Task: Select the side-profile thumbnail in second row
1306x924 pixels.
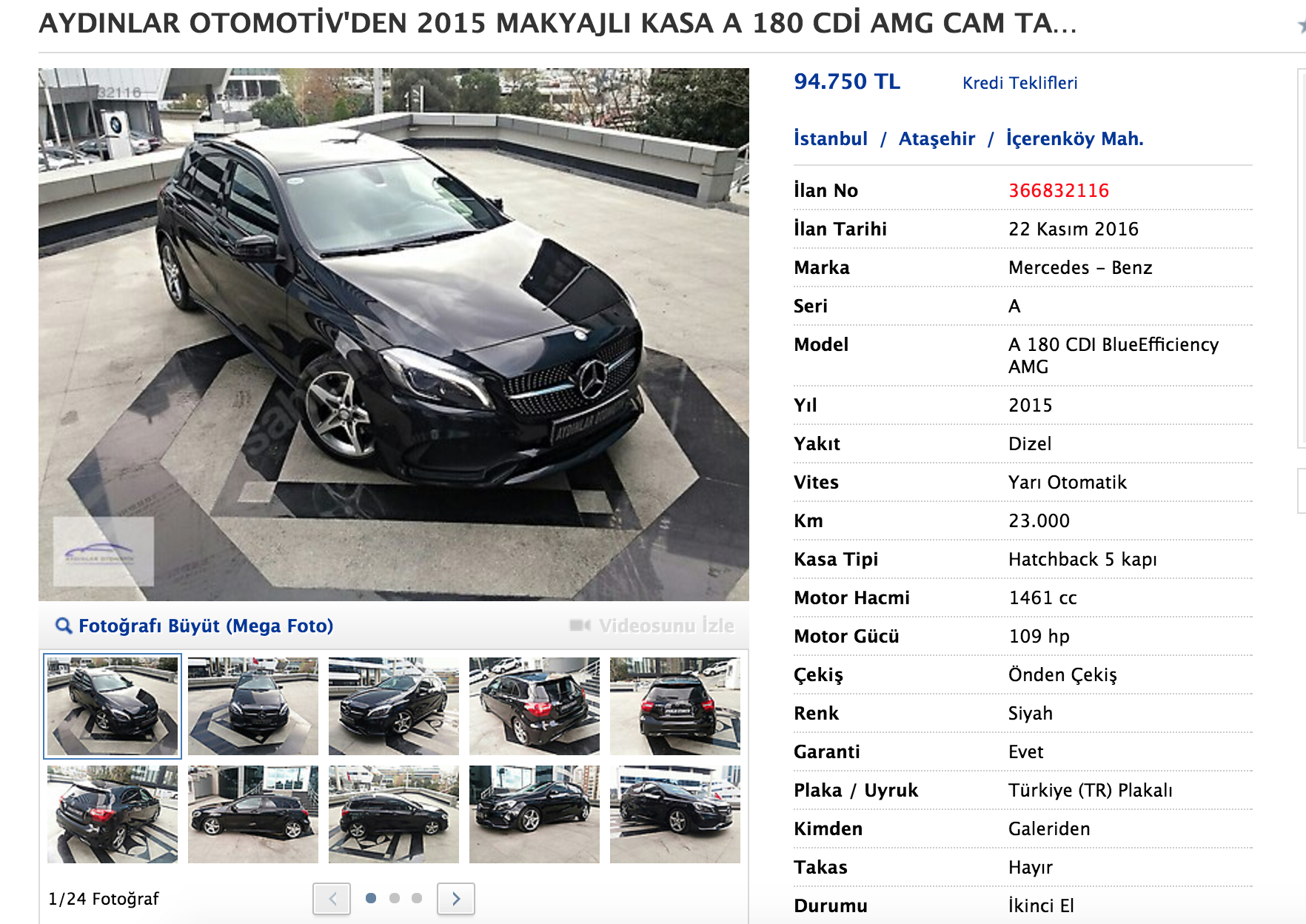Action: tap(253, 814)
